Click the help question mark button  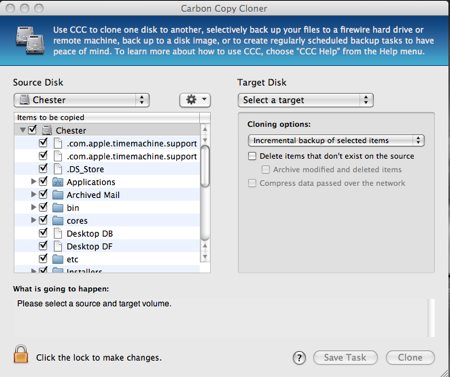[x=299, y=358]
